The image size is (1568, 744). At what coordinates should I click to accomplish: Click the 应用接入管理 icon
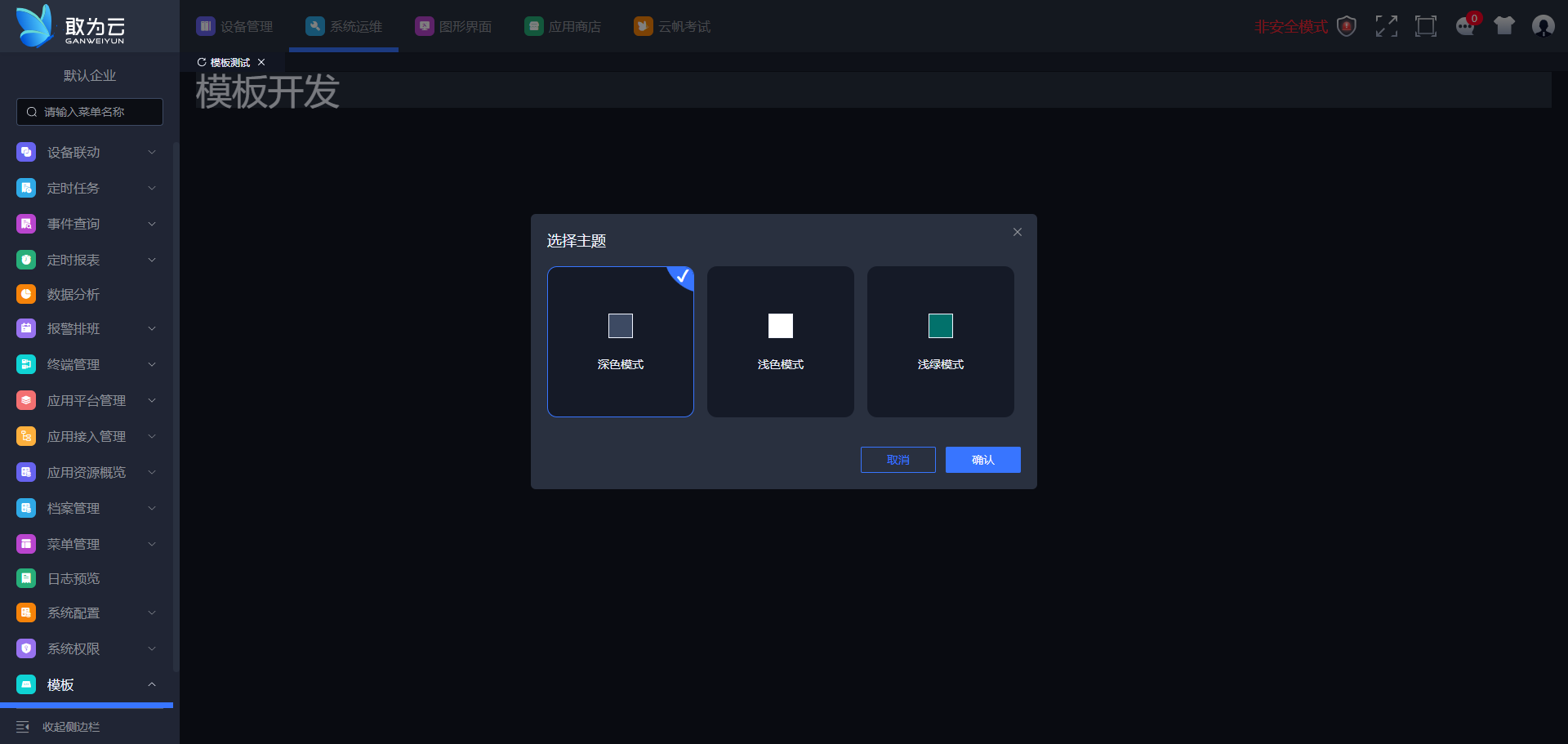pos(26,436)
